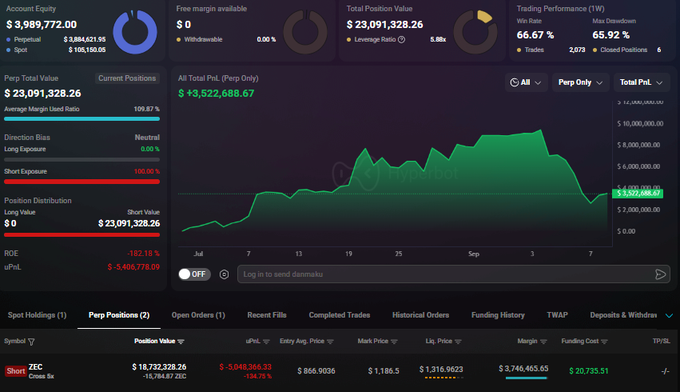Screen dimensions: 680x392
Task: Click ZEC mark price $1,186.5
Action: click(384, 371)
